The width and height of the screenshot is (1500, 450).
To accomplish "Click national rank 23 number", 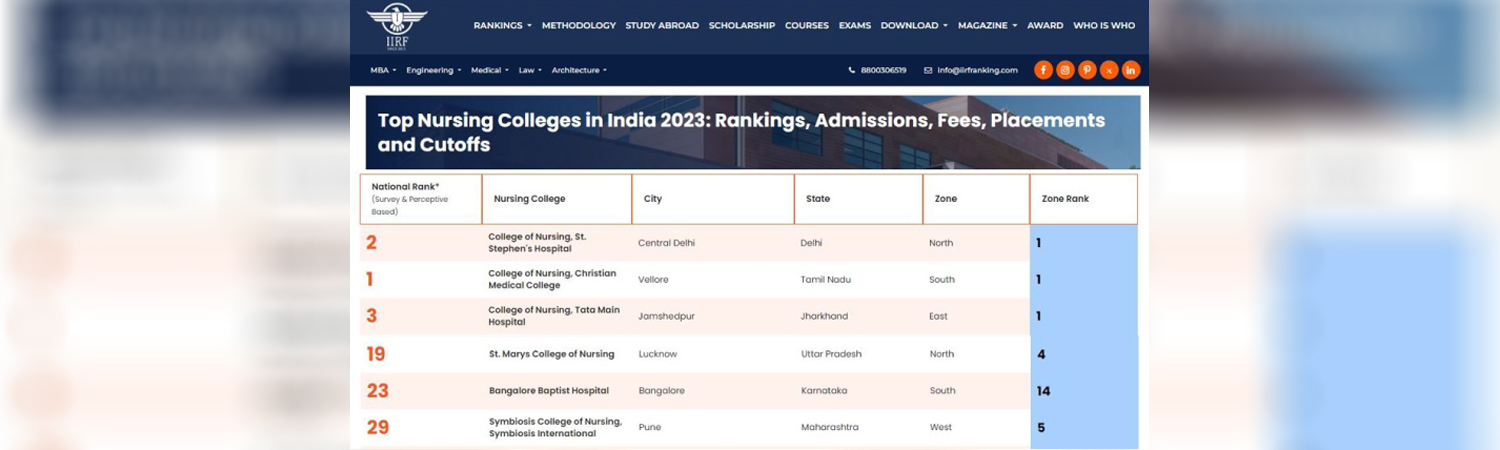I will [377, 391].
